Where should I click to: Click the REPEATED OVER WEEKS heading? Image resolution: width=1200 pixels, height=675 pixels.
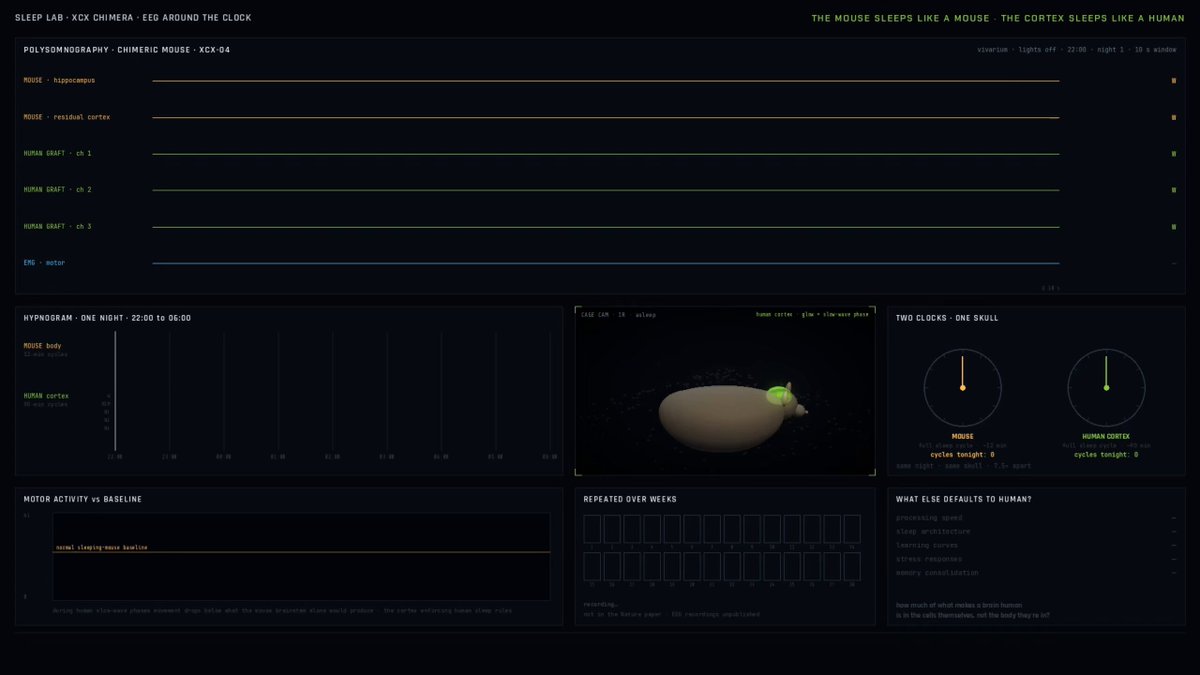630,499
